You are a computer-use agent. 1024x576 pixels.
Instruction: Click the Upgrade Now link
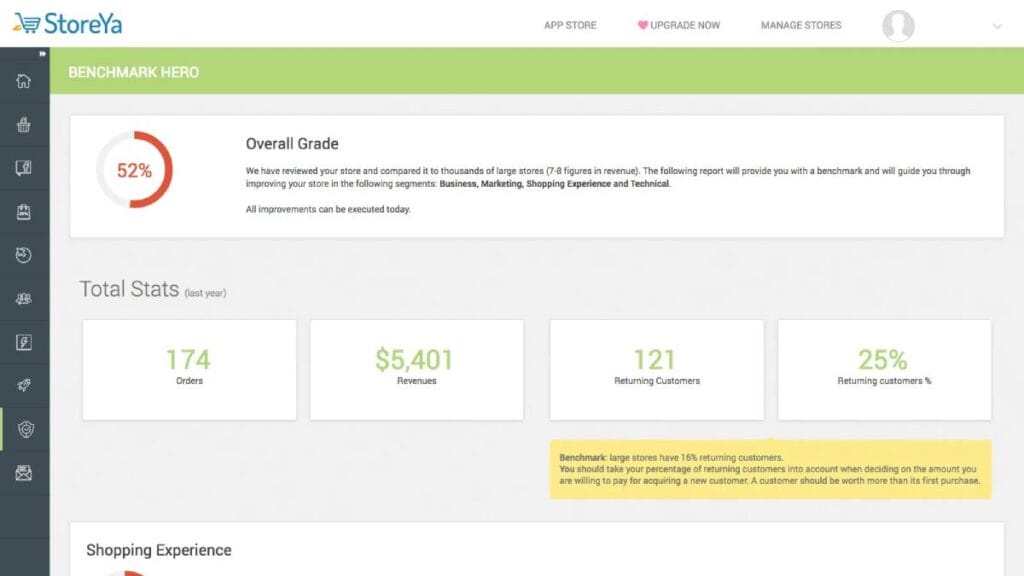click(x=679, y=25)
